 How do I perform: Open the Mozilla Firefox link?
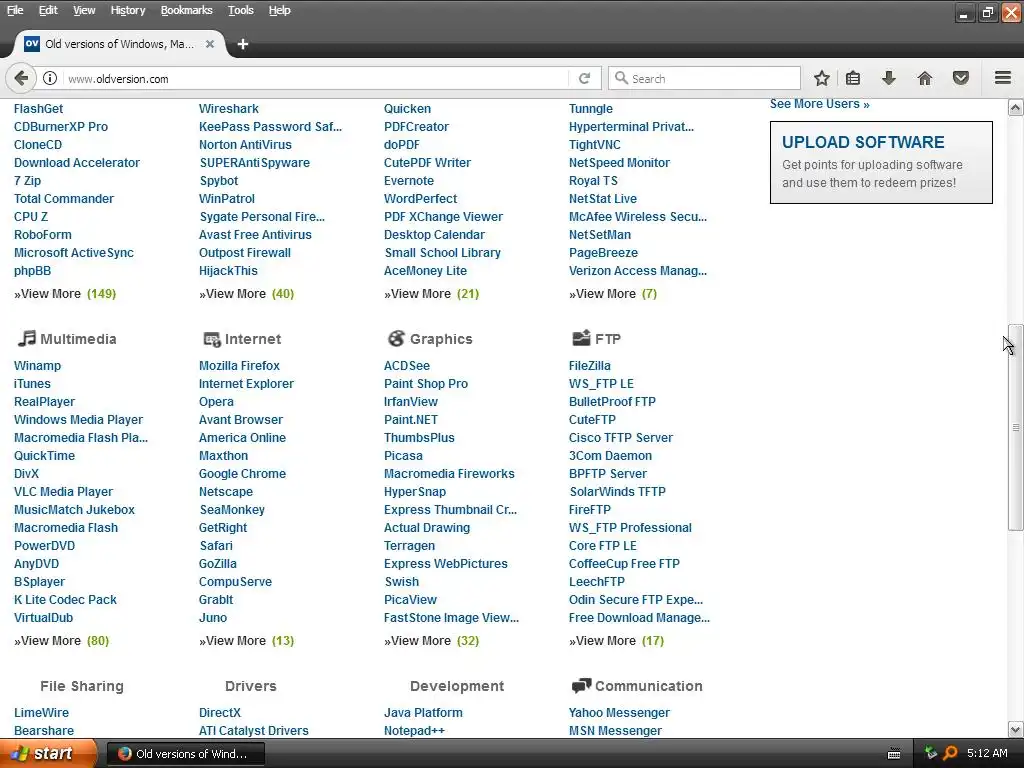pyautogui.click(x=239, y=366)
